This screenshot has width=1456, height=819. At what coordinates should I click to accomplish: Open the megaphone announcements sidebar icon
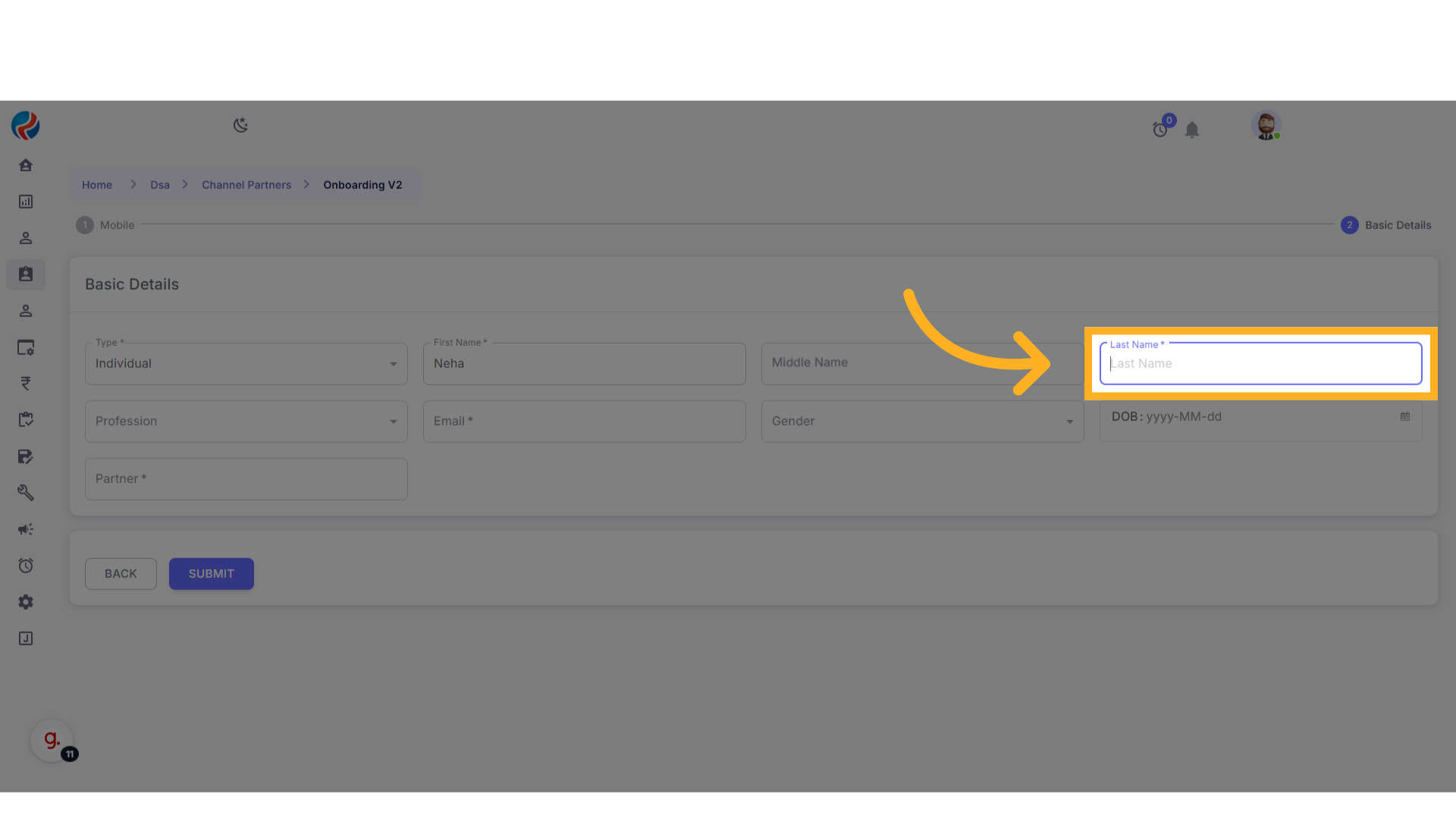(26, 529)
